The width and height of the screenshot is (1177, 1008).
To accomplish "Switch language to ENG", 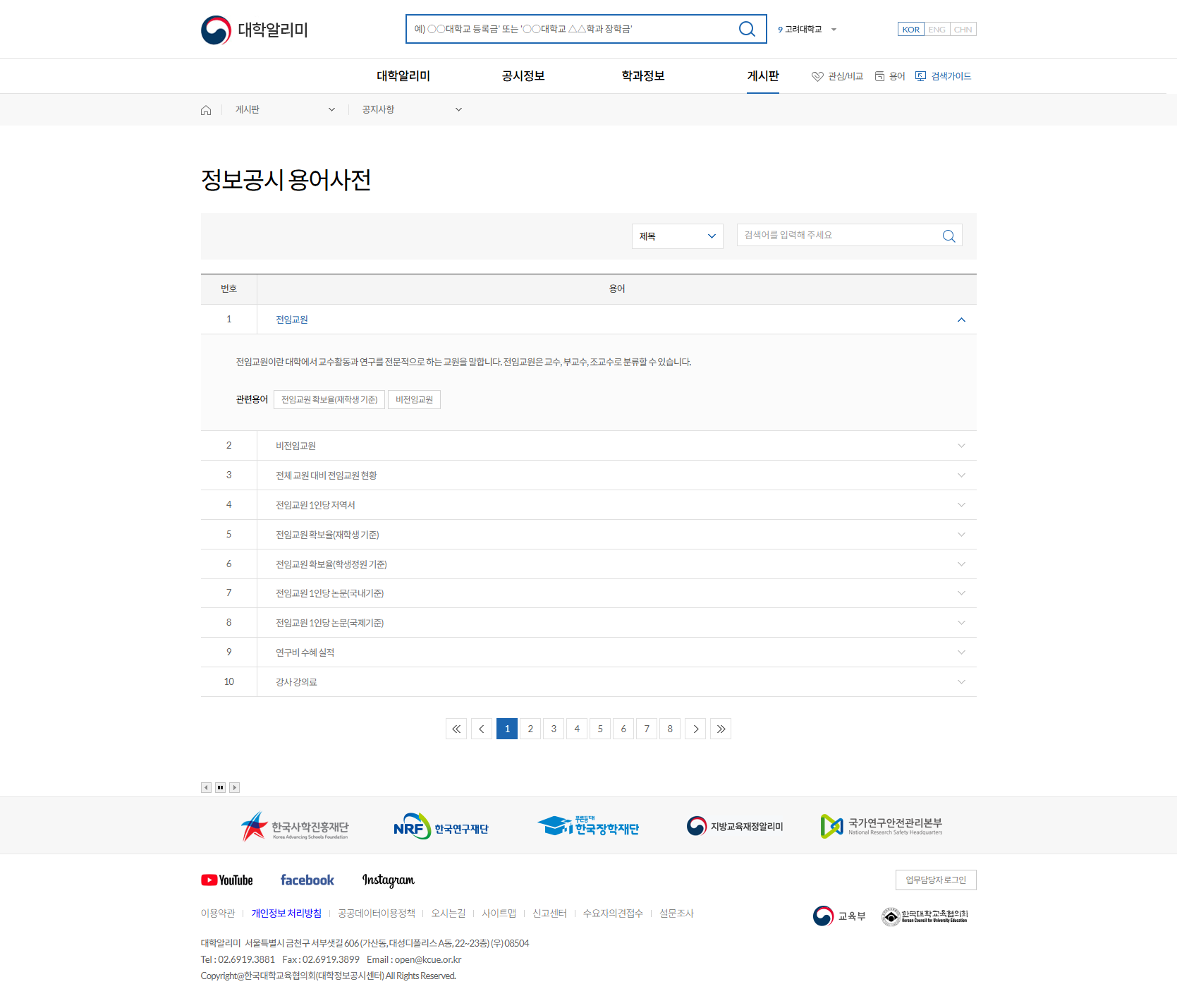I will tap(937, 30).
